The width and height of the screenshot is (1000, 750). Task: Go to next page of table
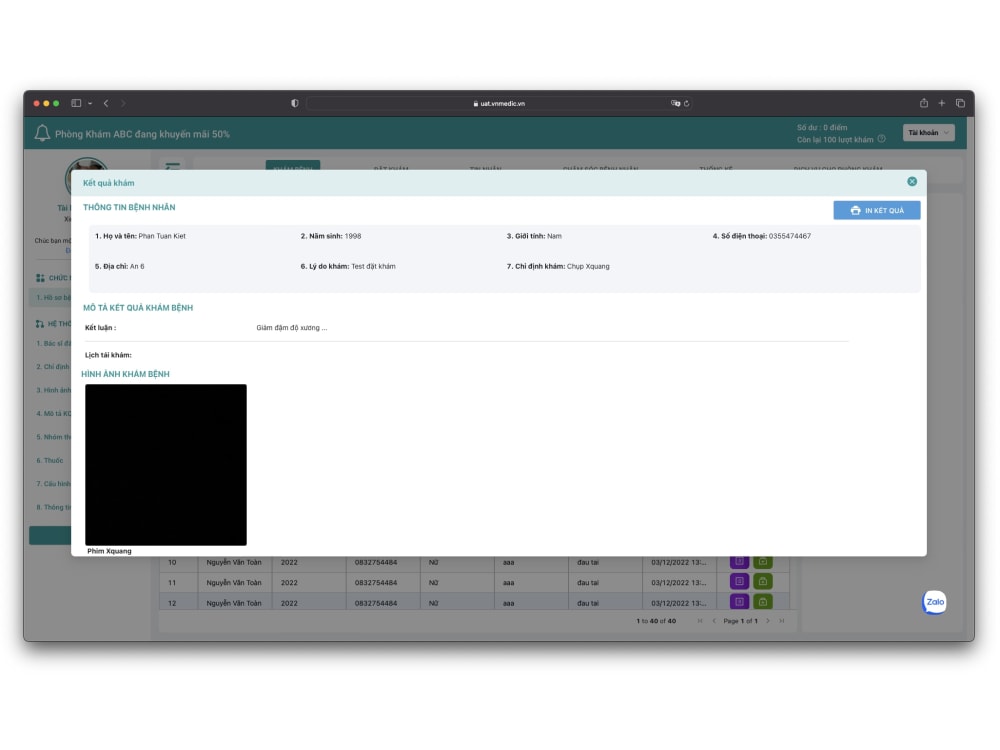click(767, 621)
